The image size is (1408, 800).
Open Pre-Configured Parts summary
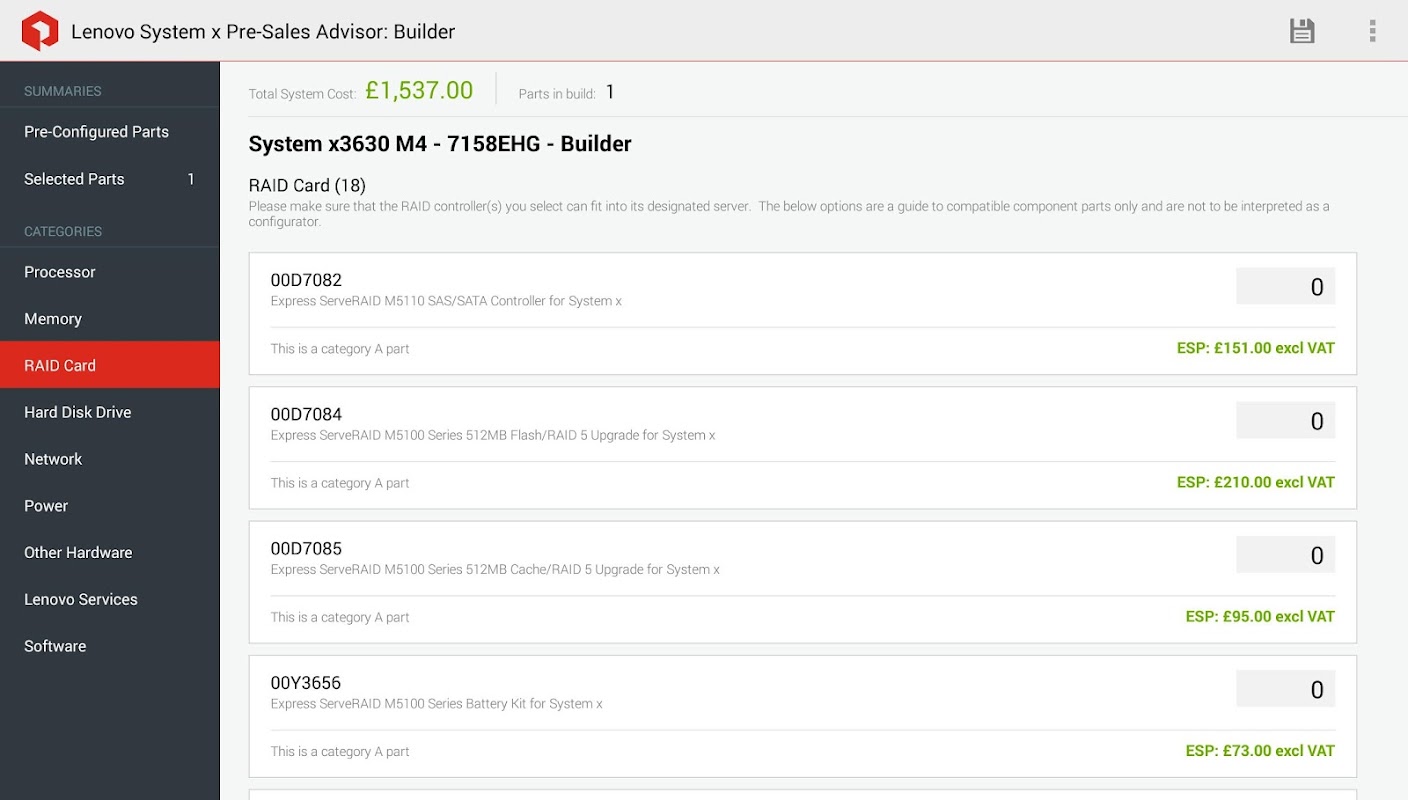point(110,132)
